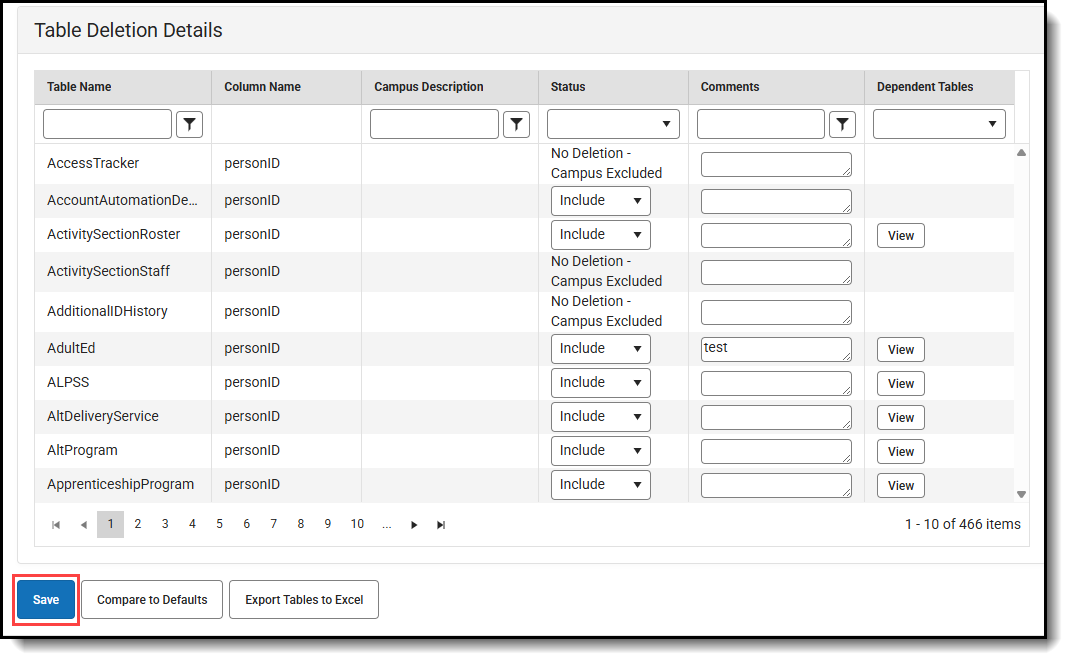
Task: Click View for ActivitySectionRoster dependent tables
Action: [900, 235]
